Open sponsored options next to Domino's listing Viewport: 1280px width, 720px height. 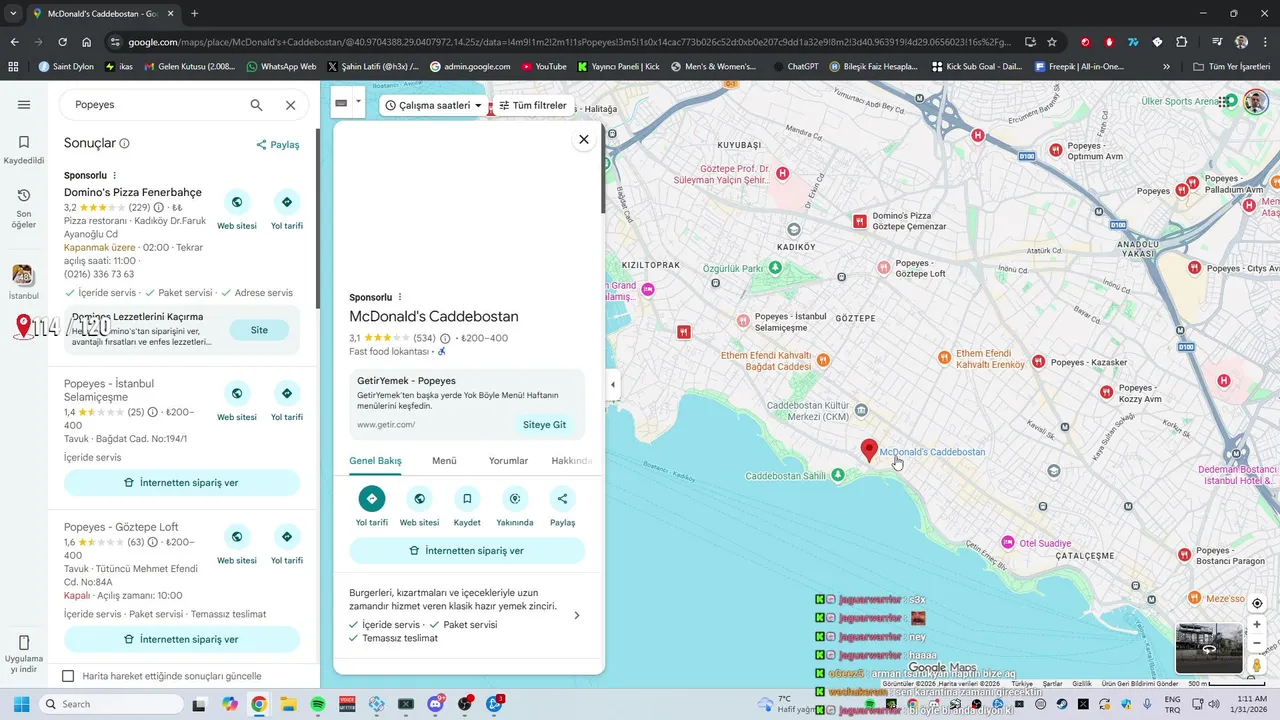[115, 176]
